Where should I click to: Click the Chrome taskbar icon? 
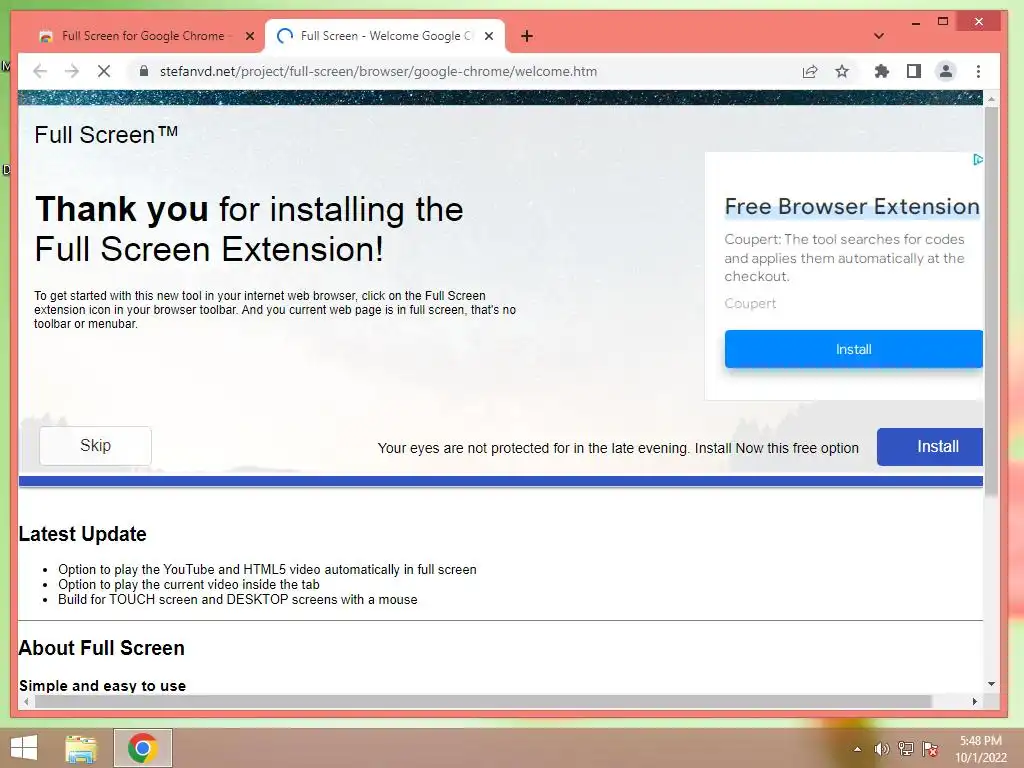click(x=142, y=748)
